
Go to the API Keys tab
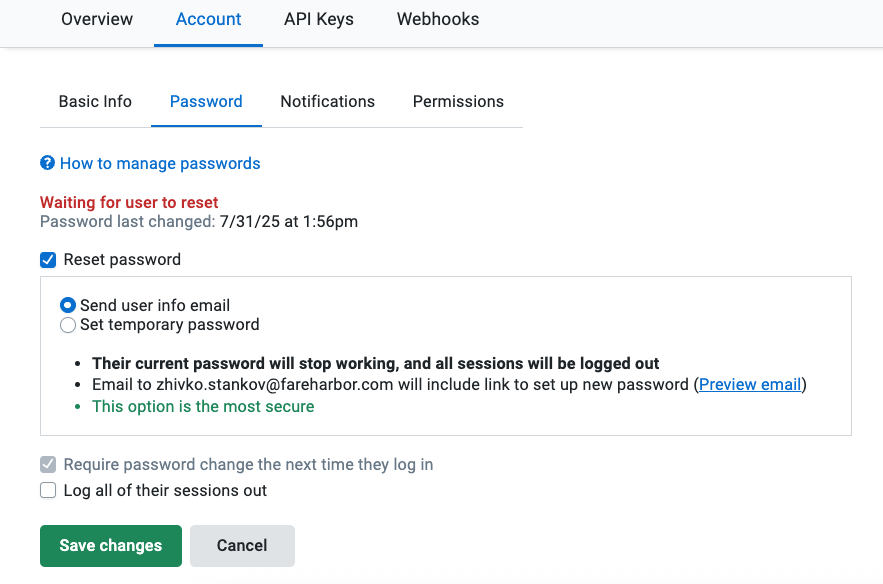[x=319, y=19]
